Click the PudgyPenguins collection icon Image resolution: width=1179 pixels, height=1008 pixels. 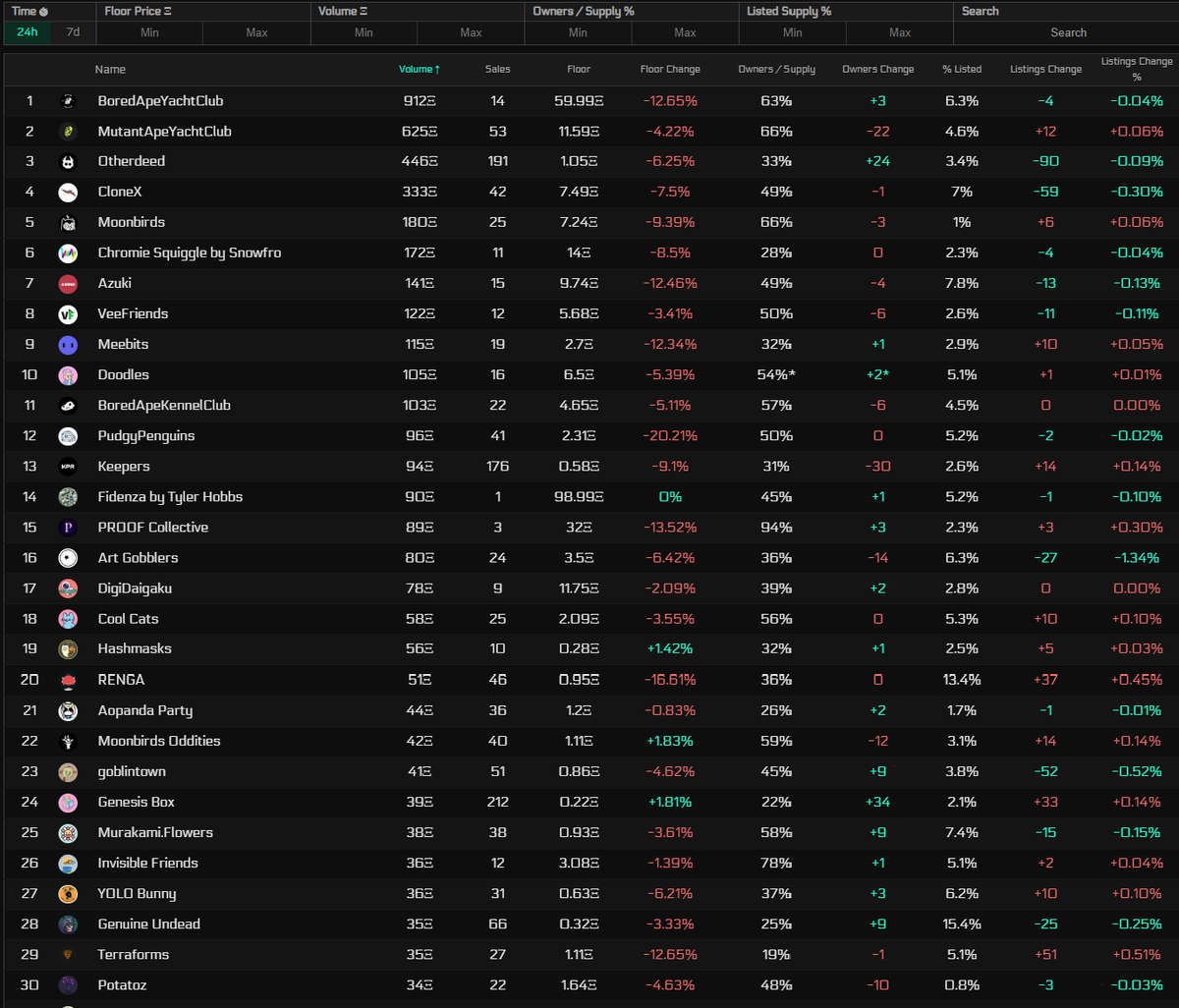click(x=68, y=435)
